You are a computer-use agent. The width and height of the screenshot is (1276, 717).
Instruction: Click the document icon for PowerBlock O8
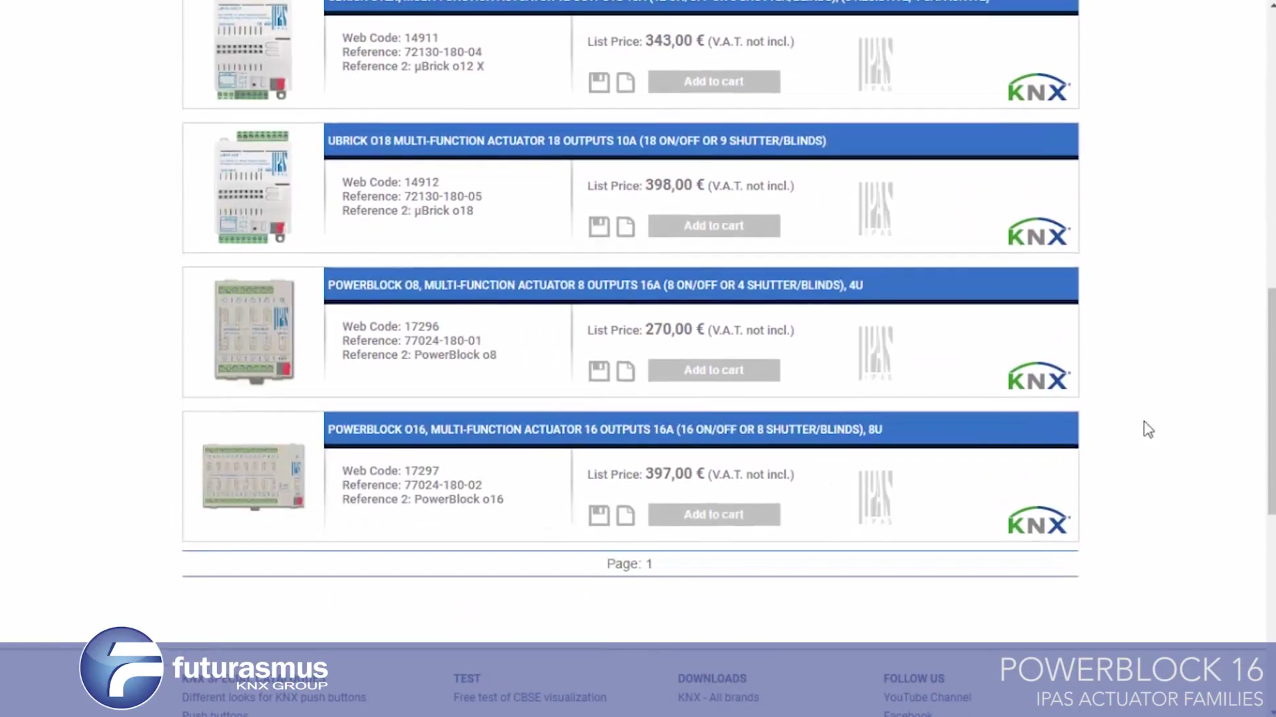coord(625,371)
